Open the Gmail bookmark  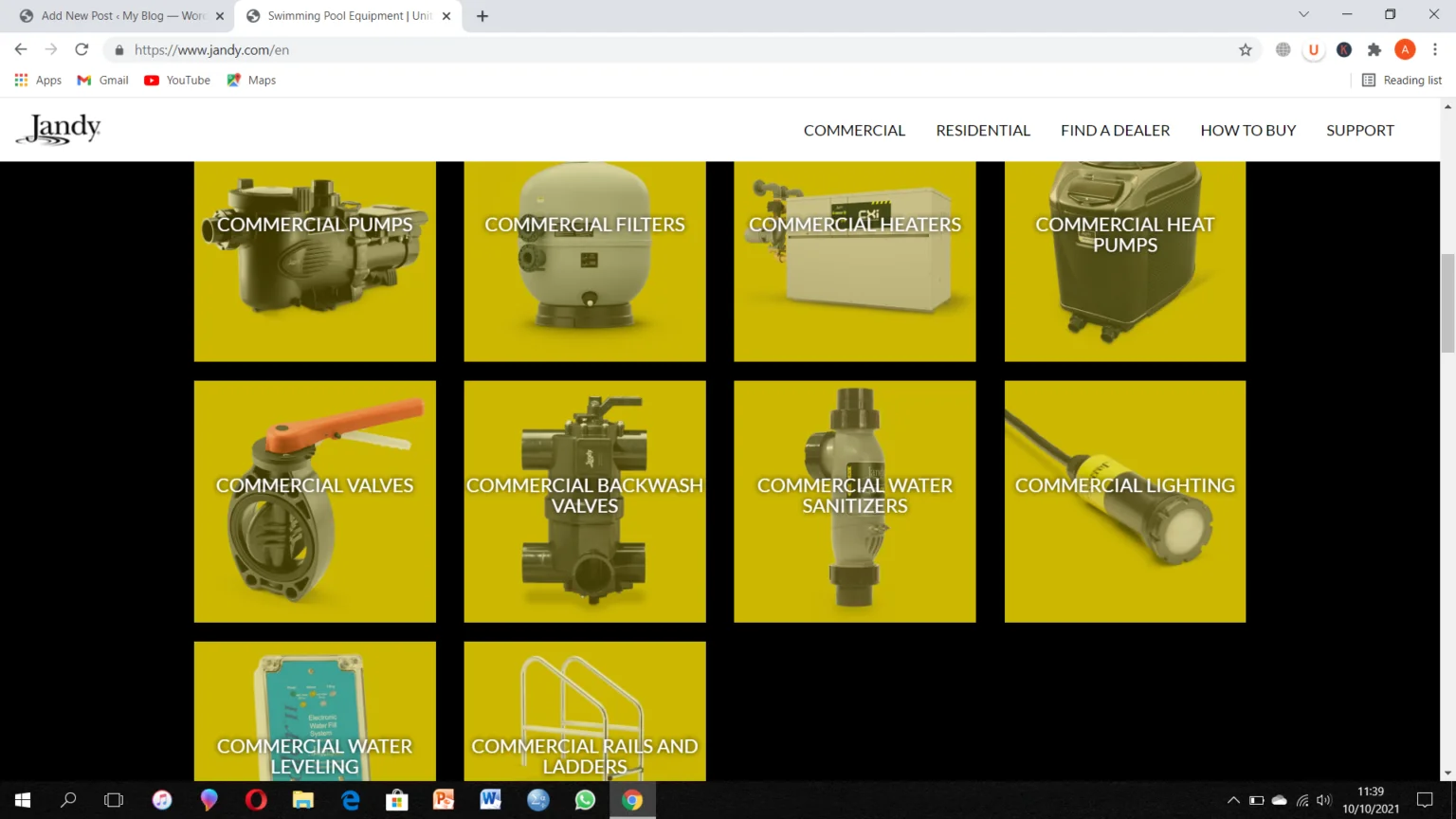coord(103,81)
